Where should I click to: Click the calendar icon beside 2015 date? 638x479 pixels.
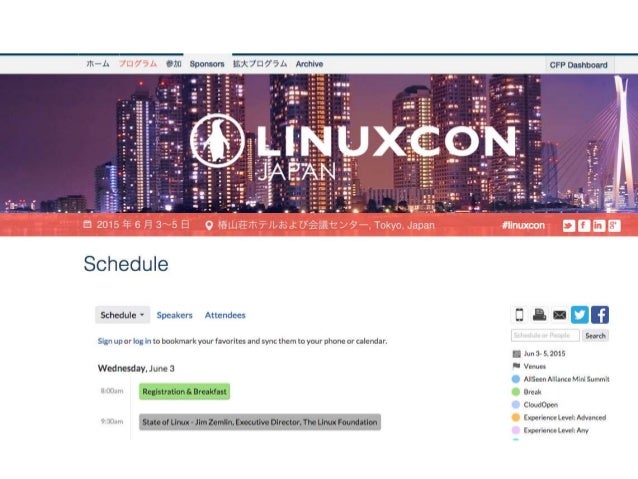(x=87, y=224)
